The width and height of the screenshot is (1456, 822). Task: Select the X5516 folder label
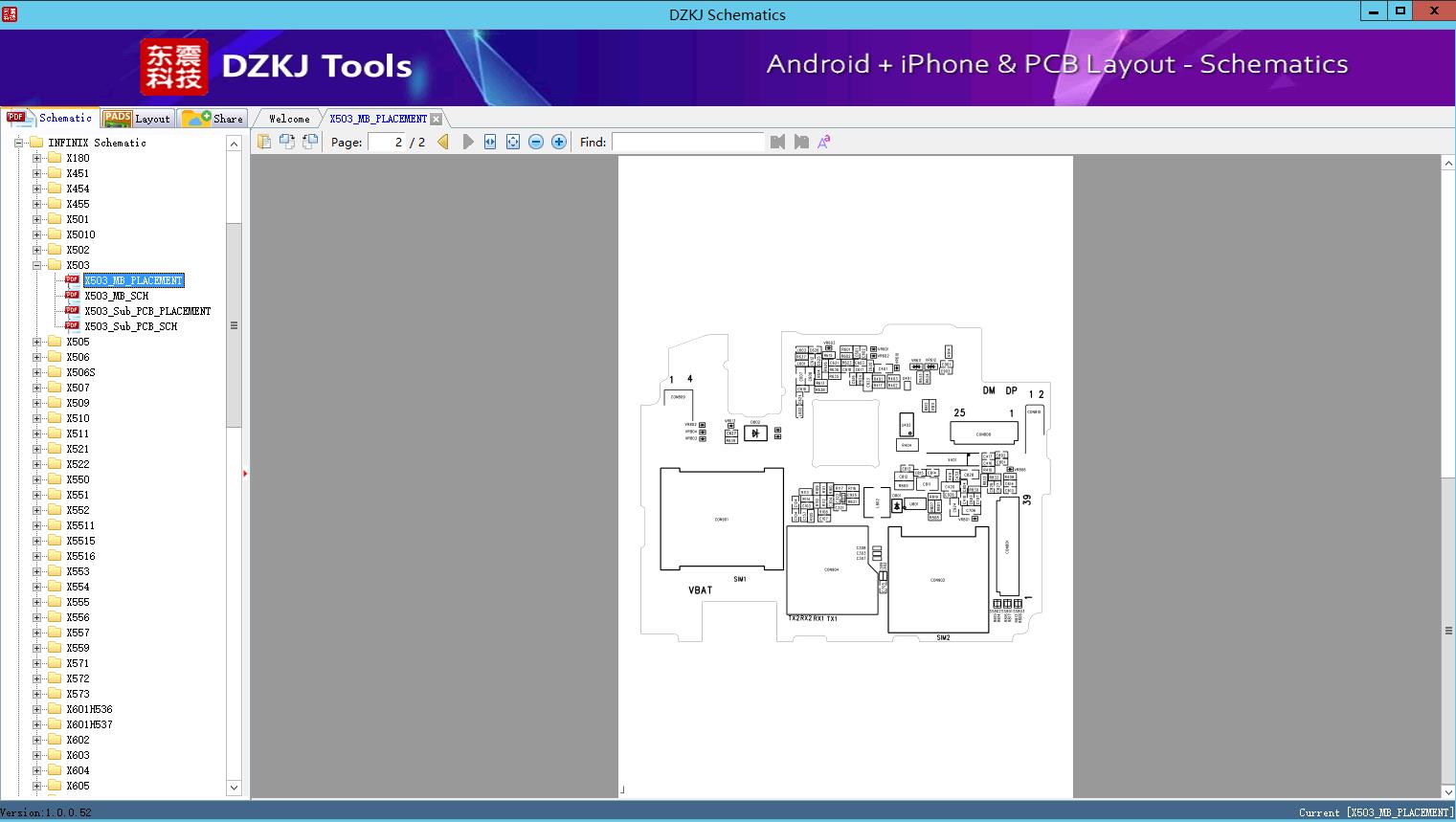click(x=80, y=556)
